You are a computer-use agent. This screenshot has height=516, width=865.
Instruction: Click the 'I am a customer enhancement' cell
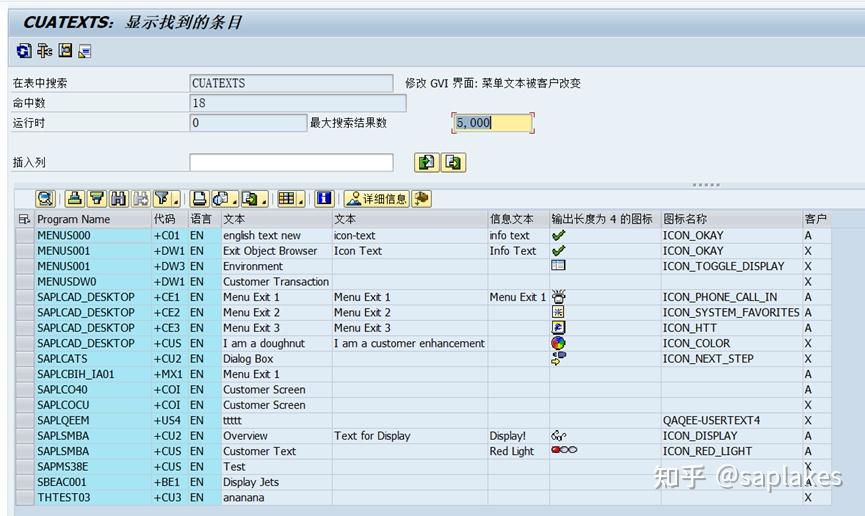[x=409, y=343]
